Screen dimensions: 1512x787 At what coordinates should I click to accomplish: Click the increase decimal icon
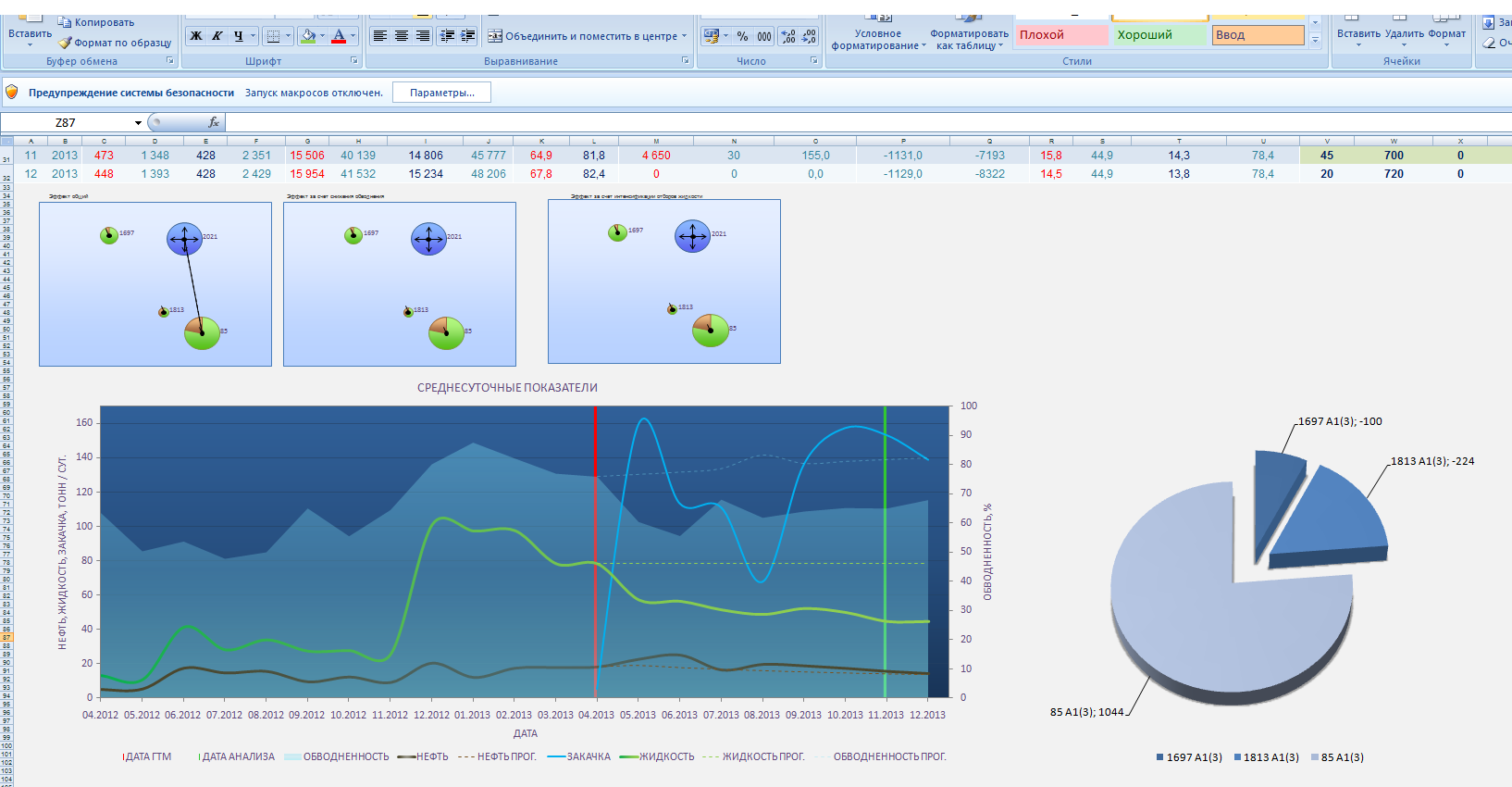tap(788, 36)
